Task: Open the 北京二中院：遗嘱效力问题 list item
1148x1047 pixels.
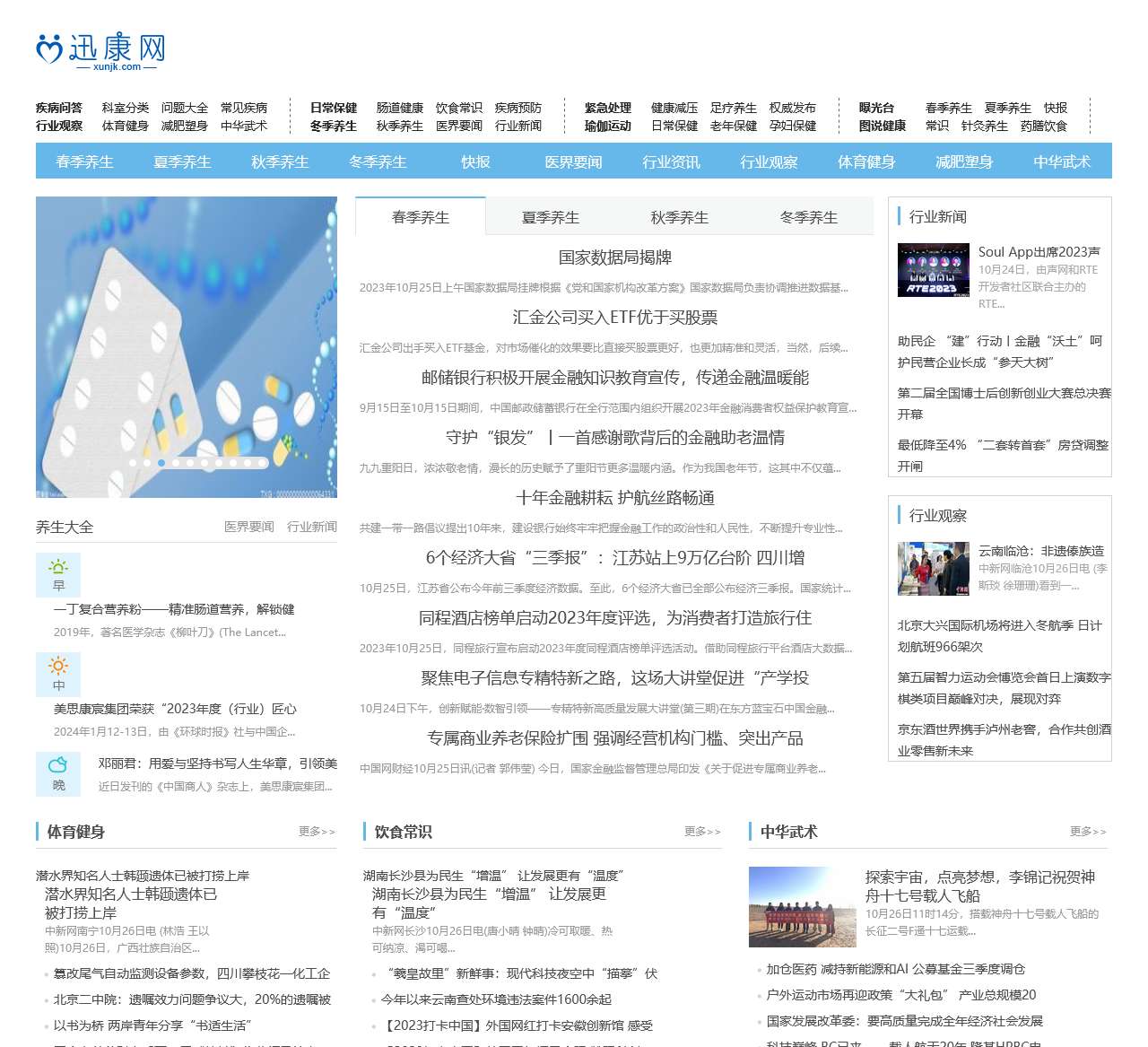Action: [192, 999]
